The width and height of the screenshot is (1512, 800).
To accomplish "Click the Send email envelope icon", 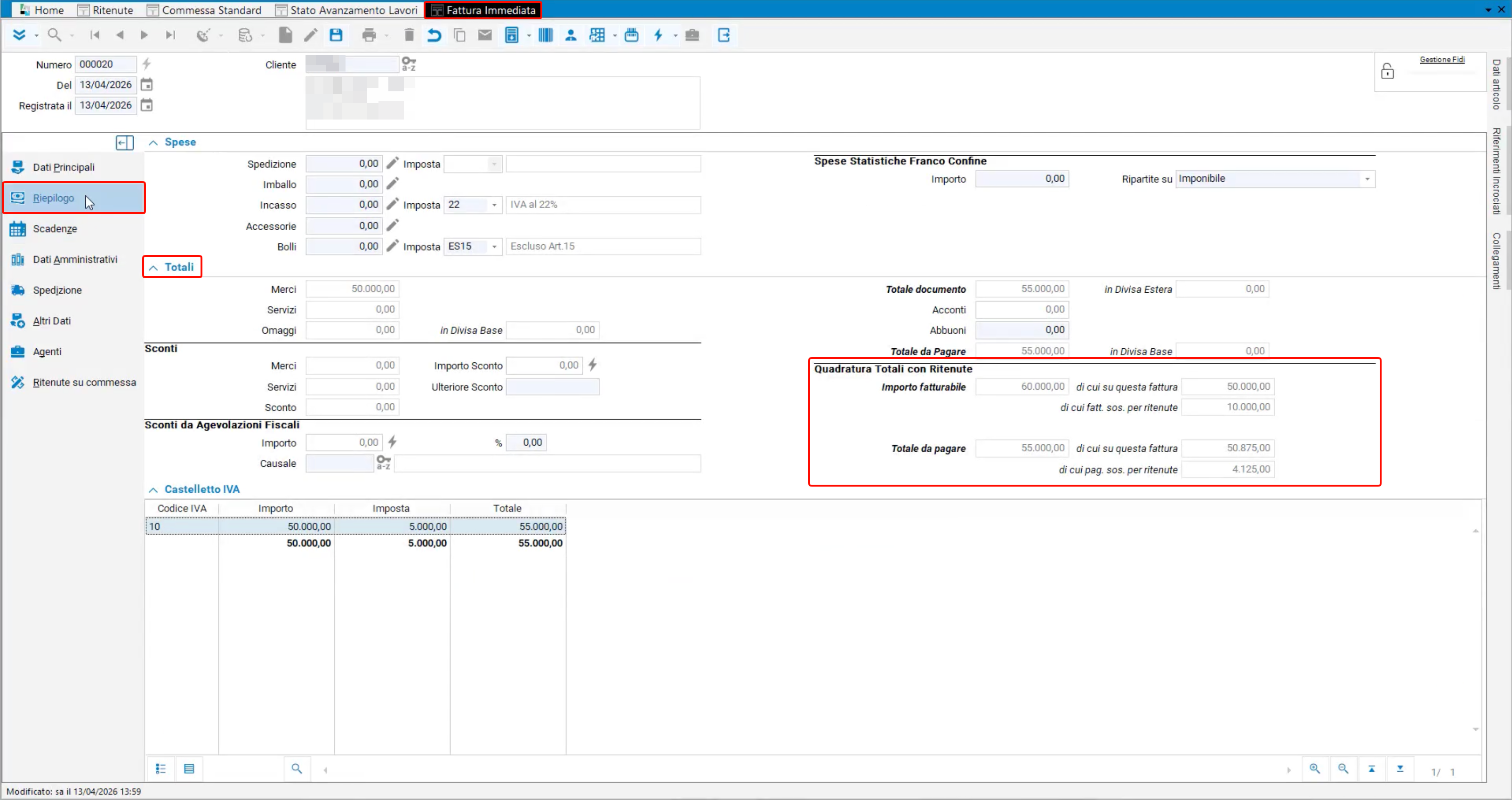I will (x=485, y=35).
